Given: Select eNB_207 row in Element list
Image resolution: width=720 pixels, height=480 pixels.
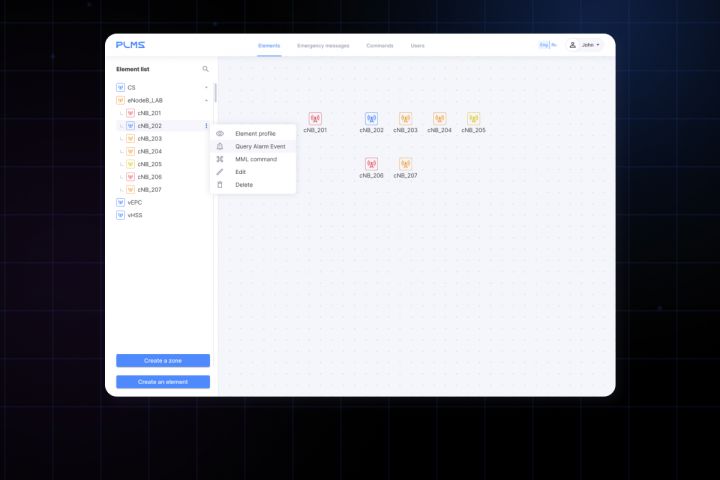Looking at the screenshot, I should tap(163, 190).
